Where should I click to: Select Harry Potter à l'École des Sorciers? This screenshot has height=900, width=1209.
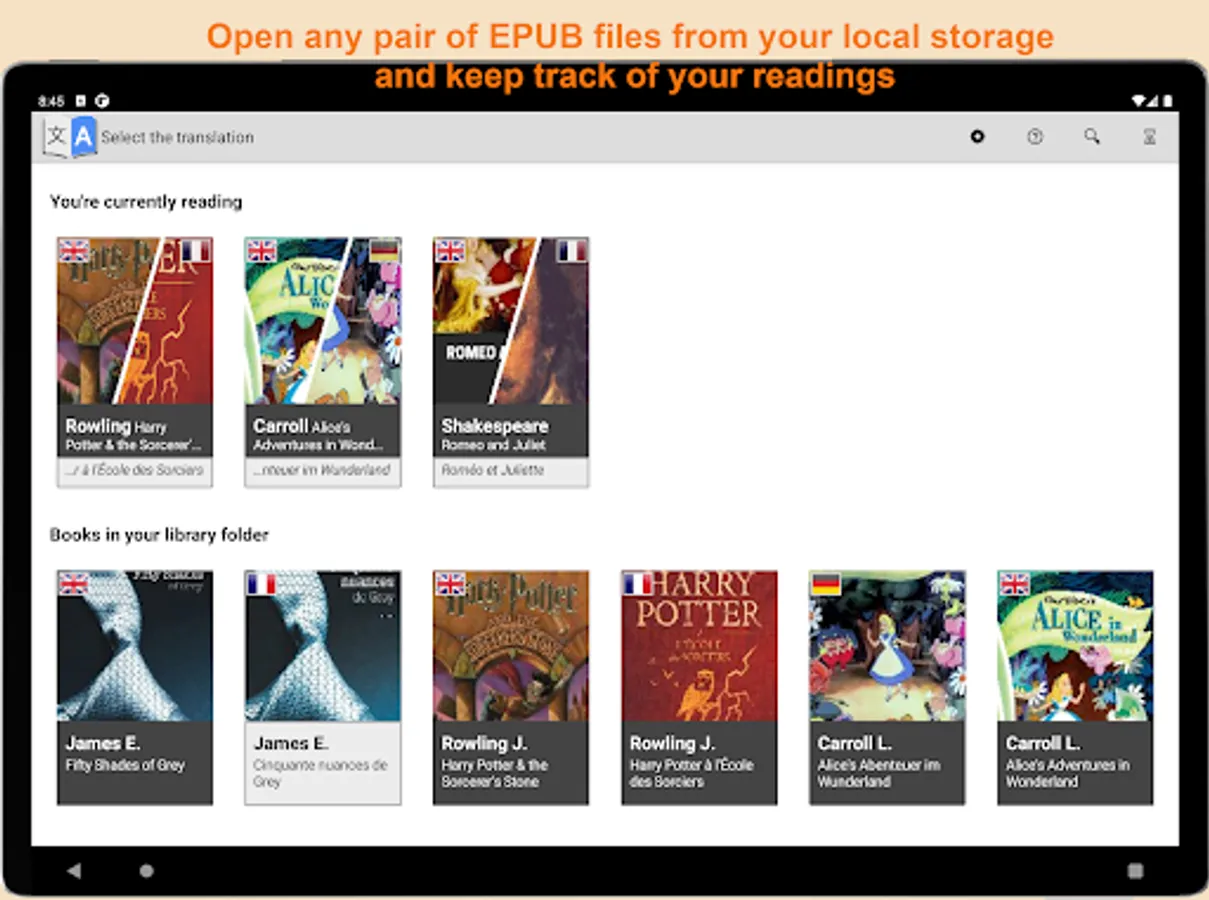point(699,688)
